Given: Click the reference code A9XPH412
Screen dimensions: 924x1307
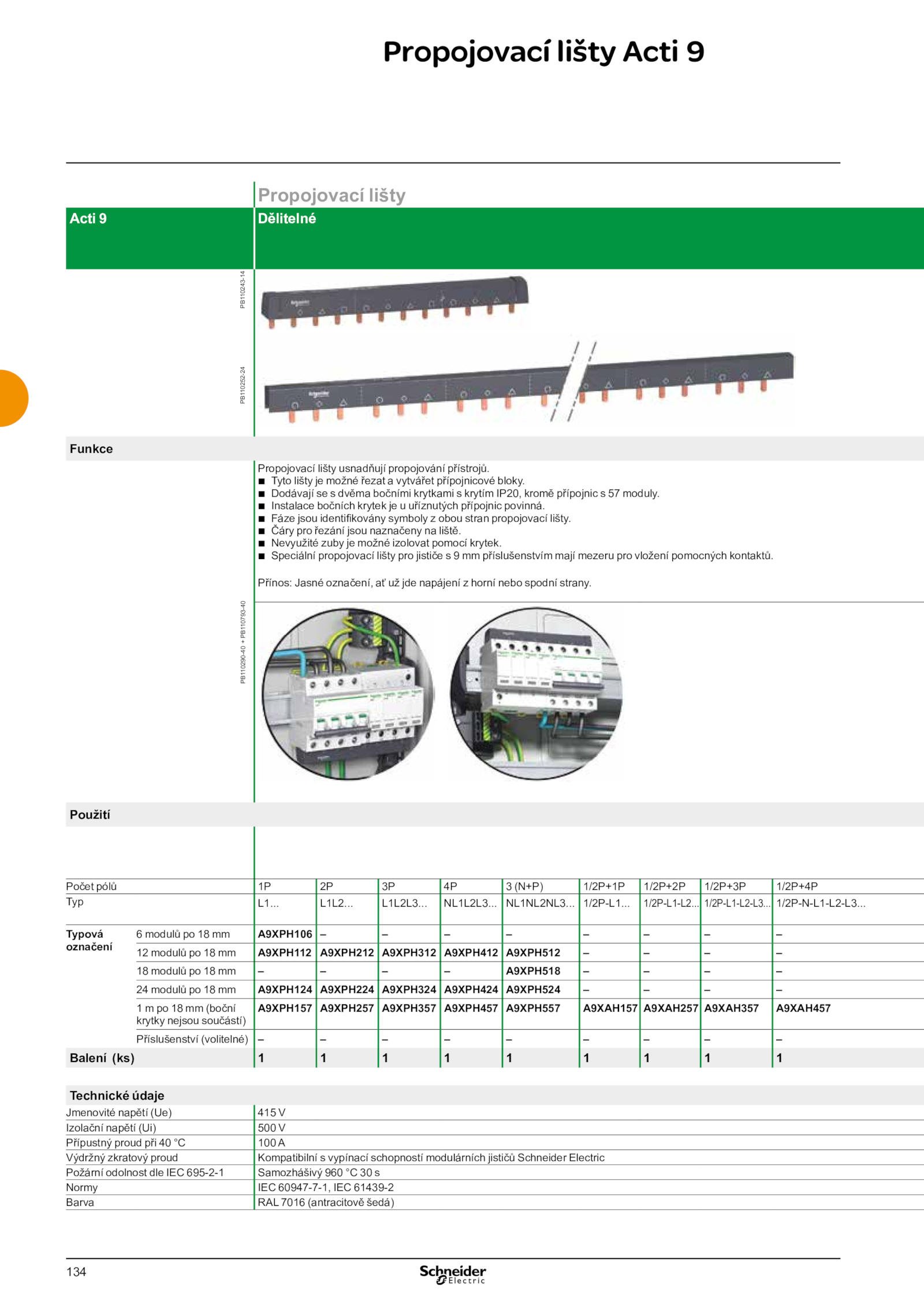Looking at the screenshot, I should (471, 952).
